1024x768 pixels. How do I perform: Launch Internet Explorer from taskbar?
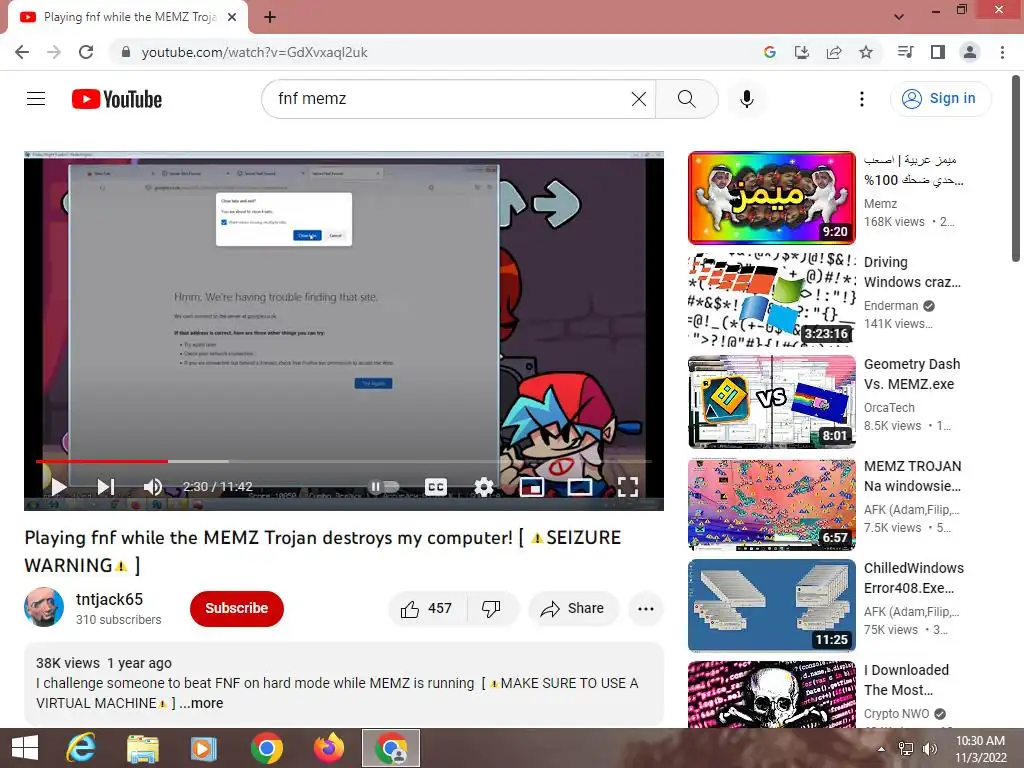point(81,748)
